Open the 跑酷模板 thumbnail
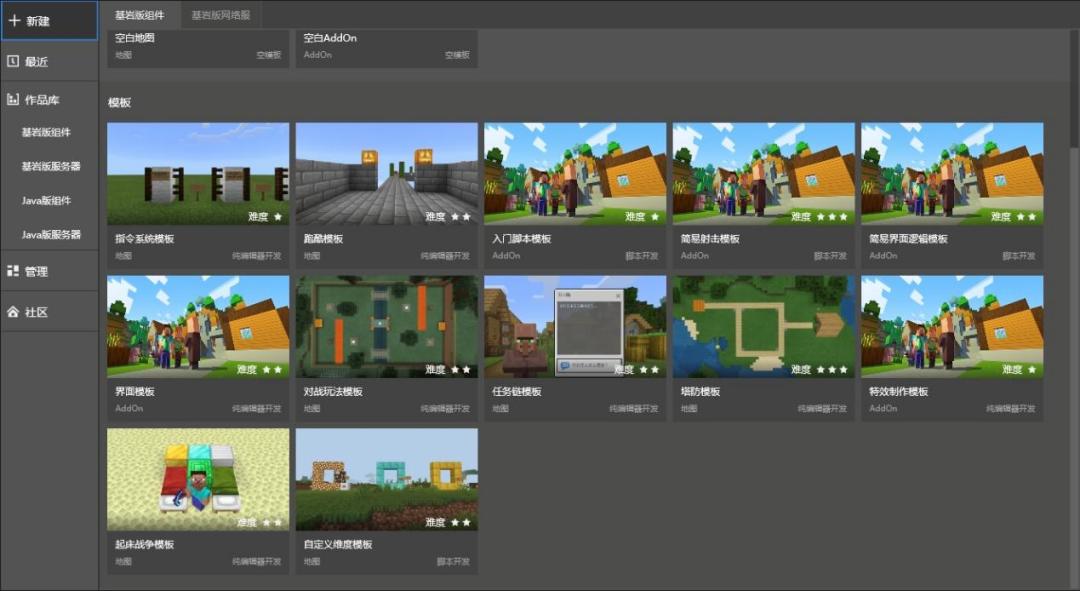 point(386,174)
